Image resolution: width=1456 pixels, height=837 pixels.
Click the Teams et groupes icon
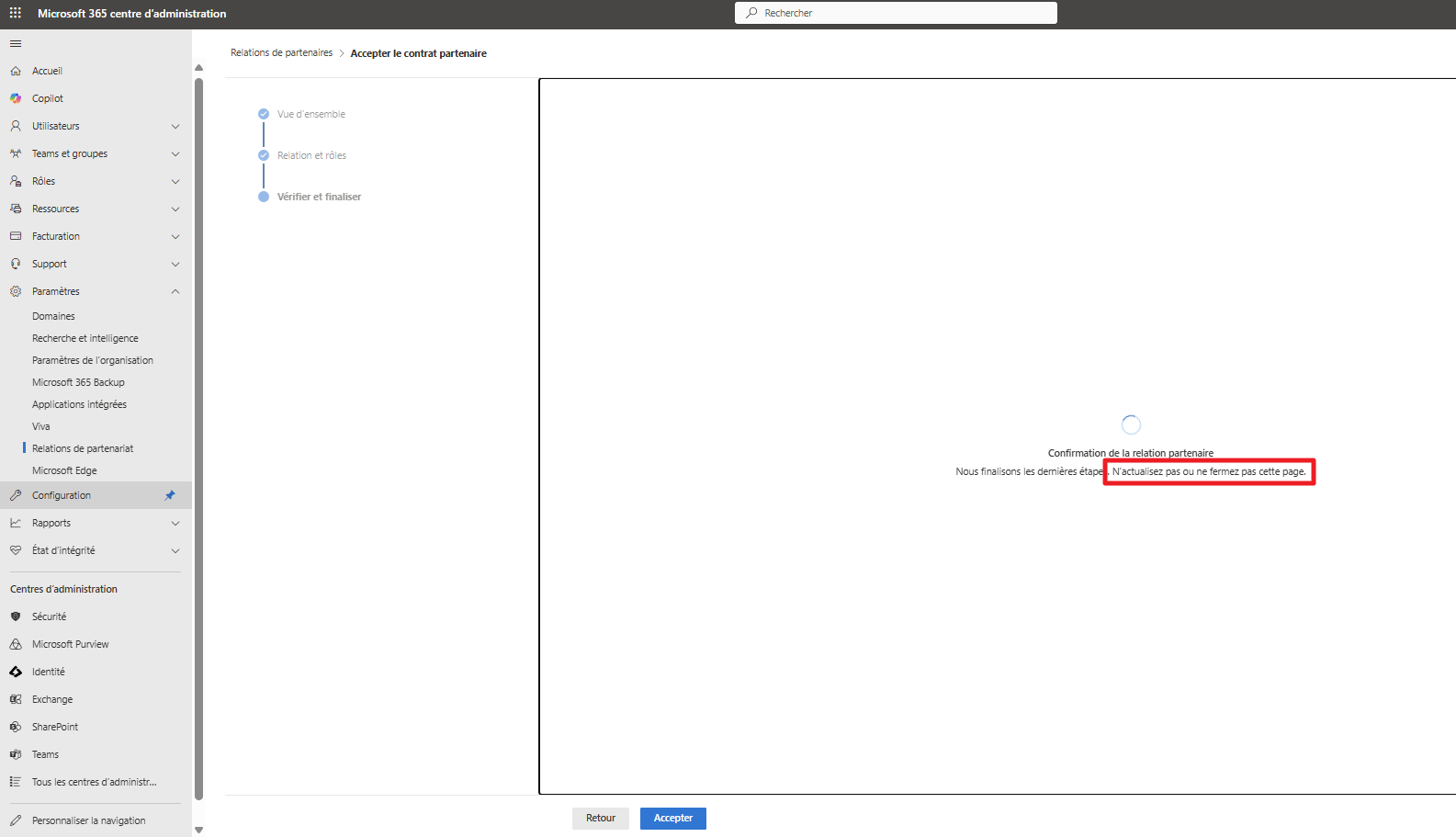point(16,153)
